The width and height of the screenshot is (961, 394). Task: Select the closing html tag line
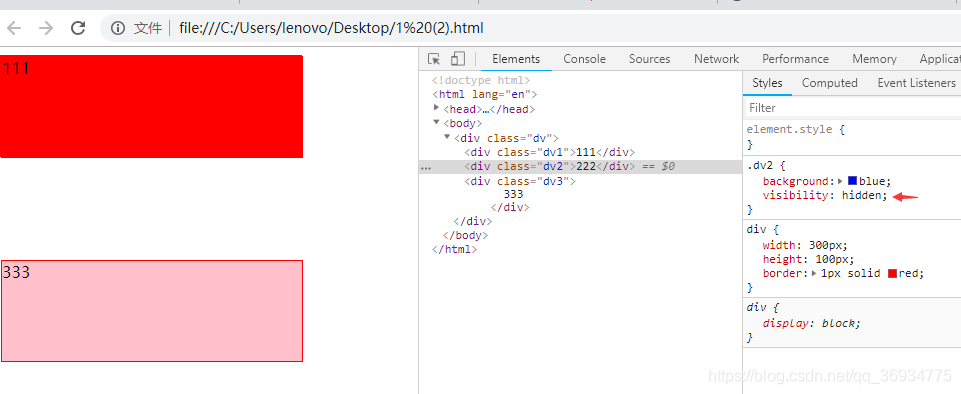point(454,249)
